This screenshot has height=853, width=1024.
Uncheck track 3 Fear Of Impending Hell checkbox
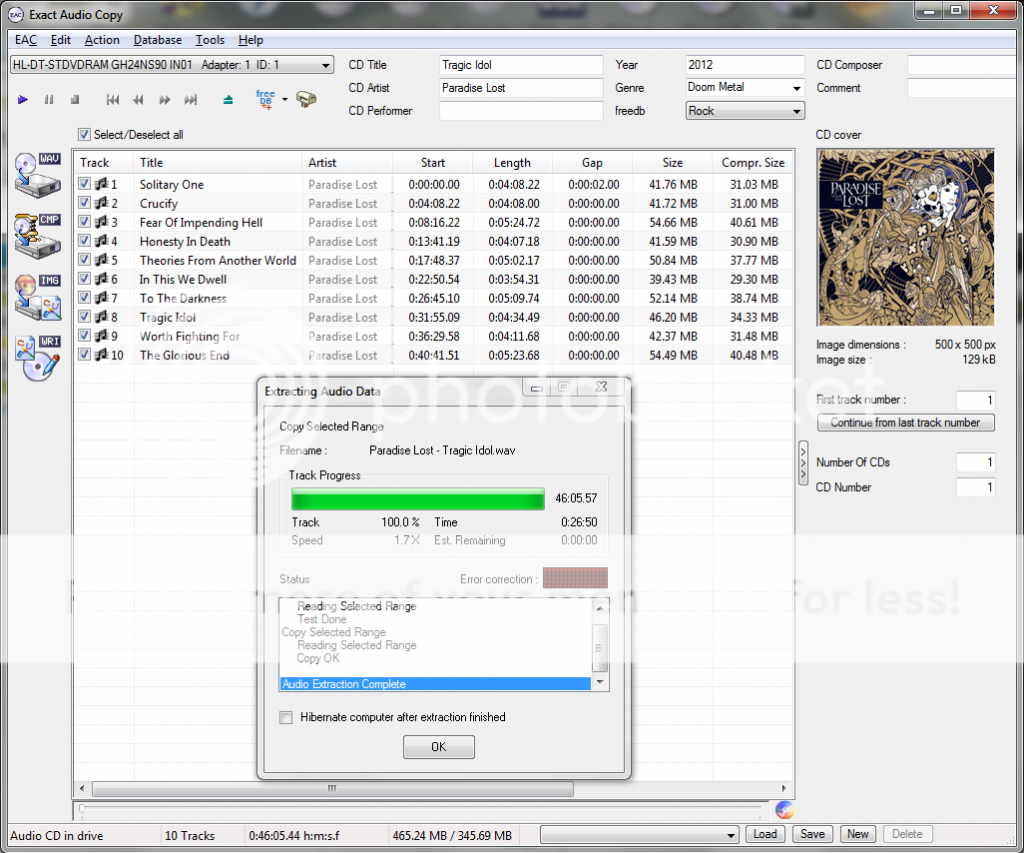tap(84, 222)
